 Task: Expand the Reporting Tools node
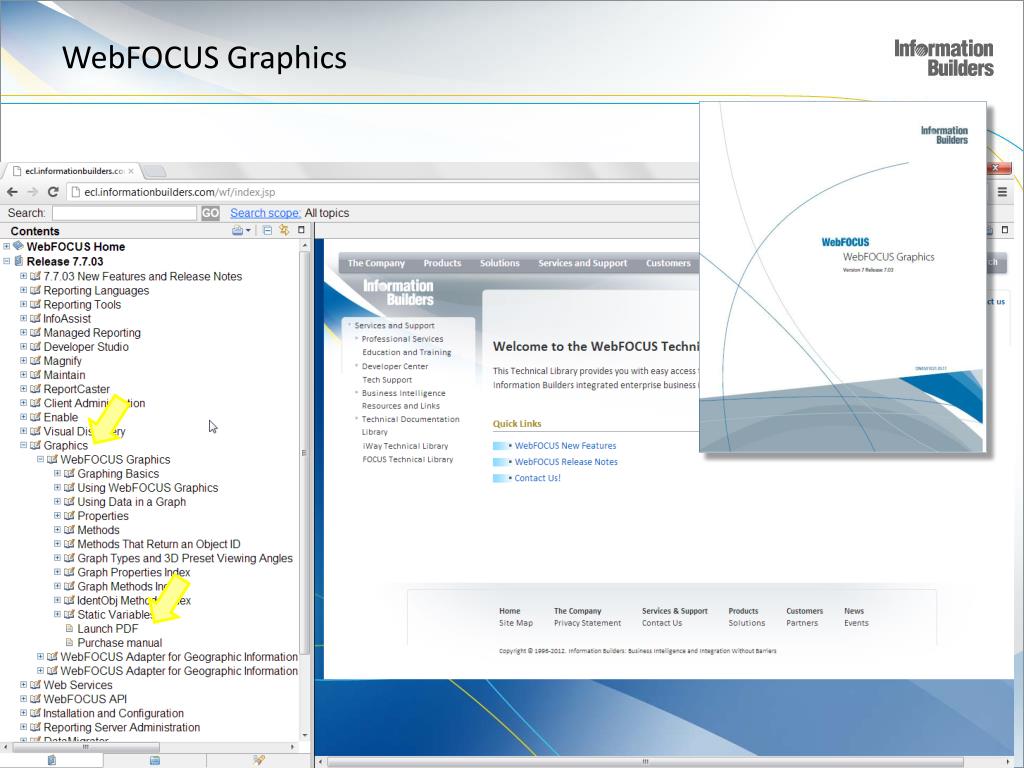point(24,304)
